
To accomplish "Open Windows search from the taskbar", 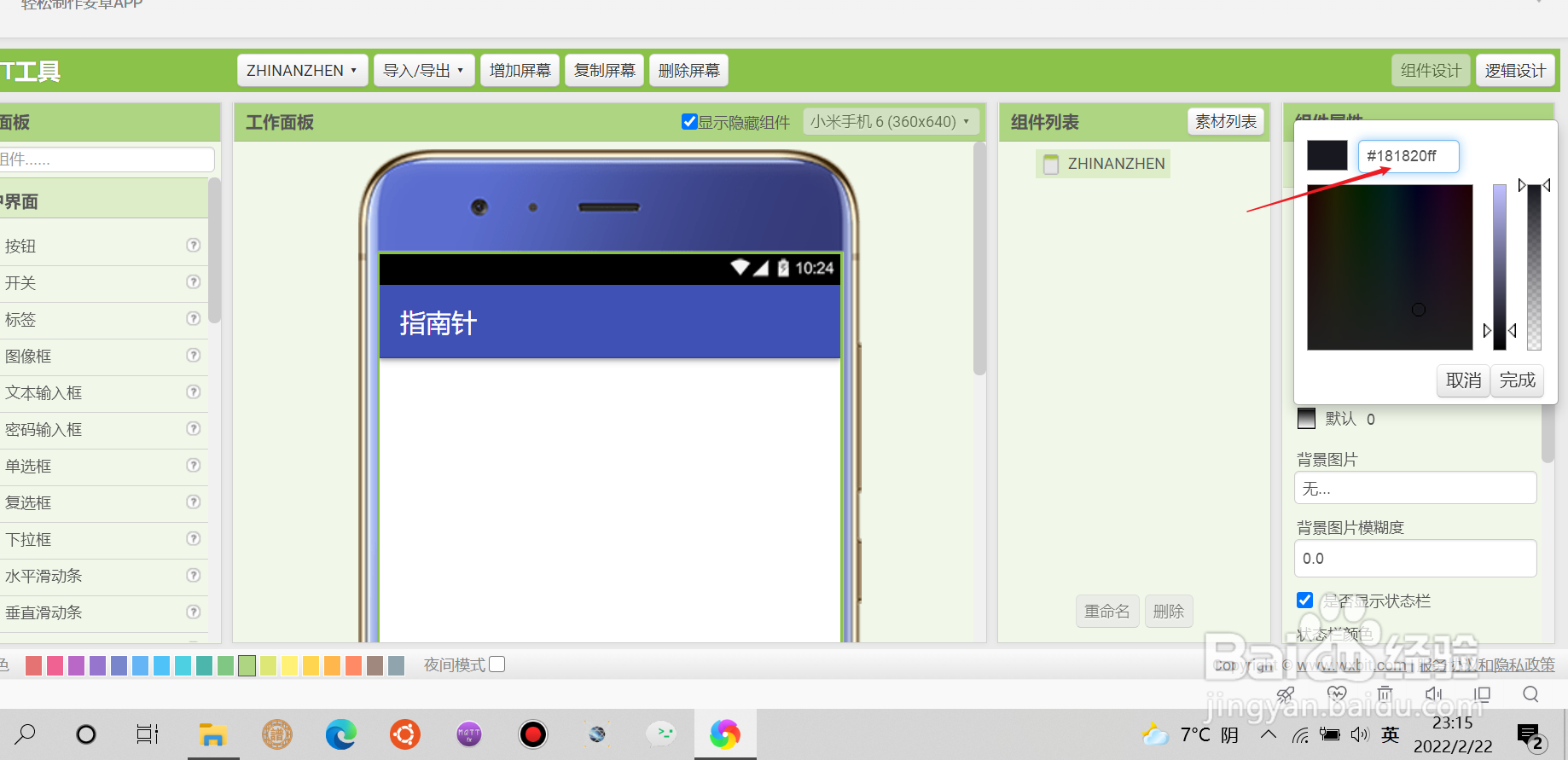I will click(26, 734).
